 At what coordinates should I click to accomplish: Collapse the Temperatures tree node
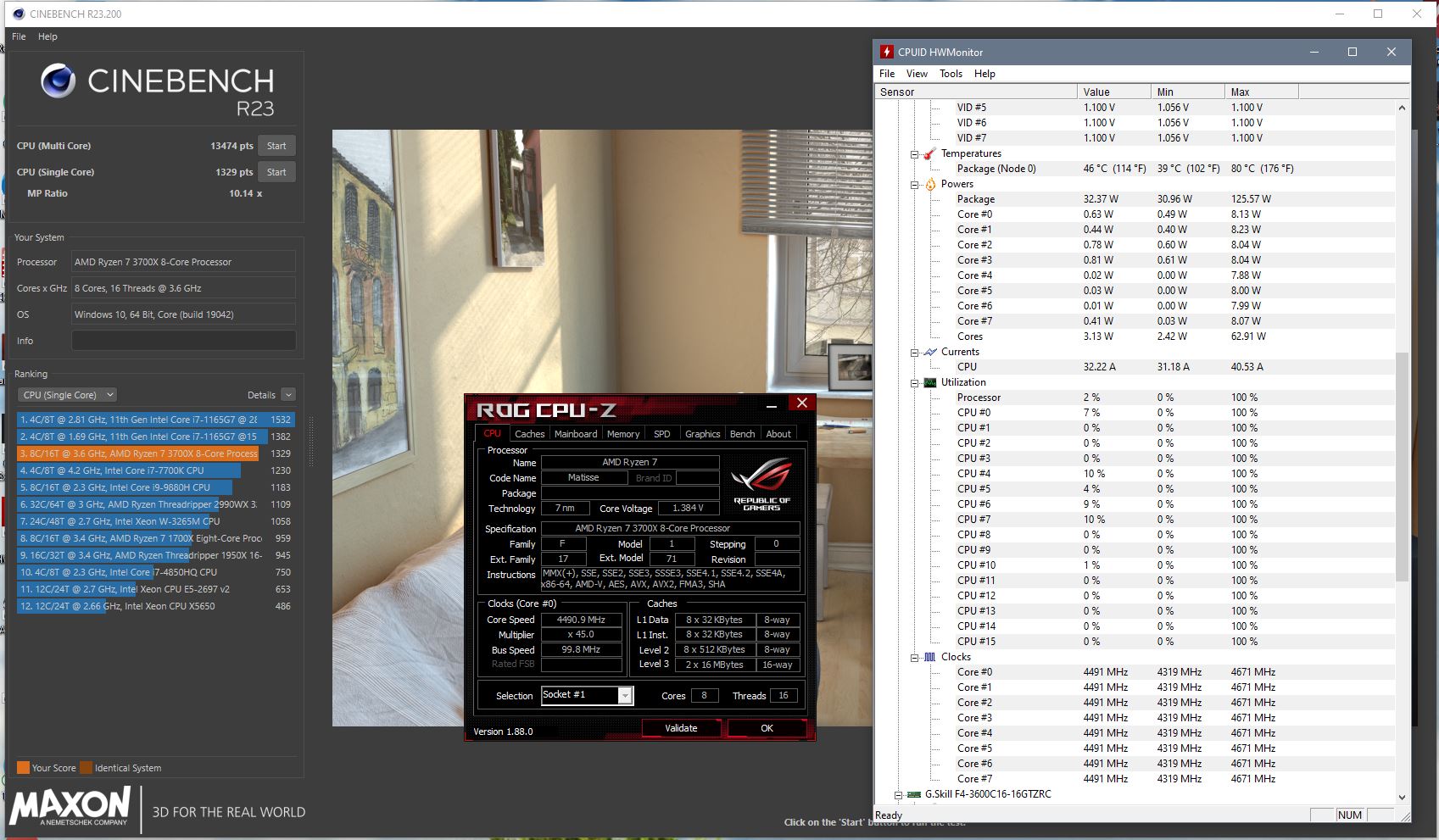tap(914, 154)
